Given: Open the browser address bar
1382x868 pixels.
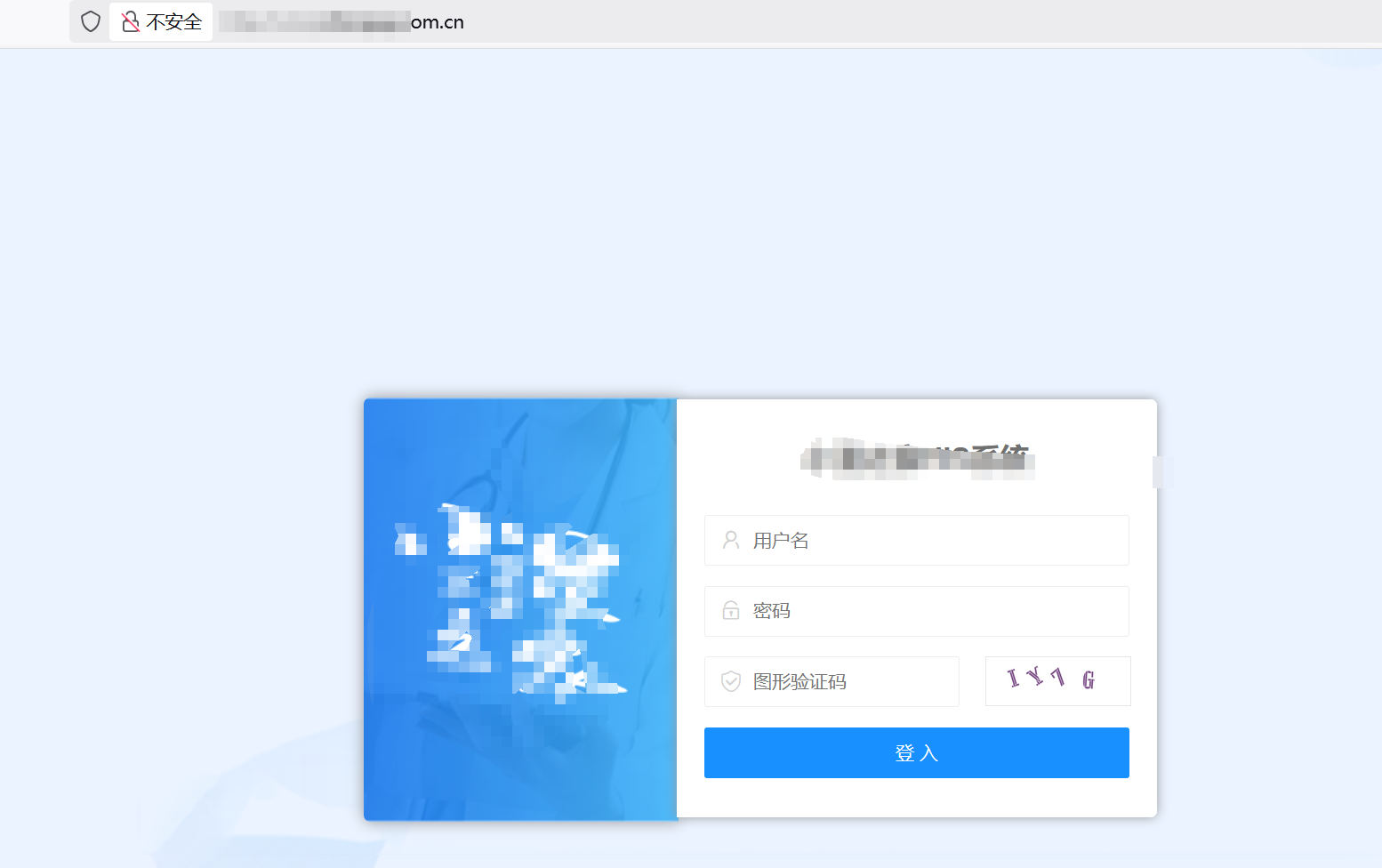Looking at the screenshot, I should pyautogui.click(x=623, y=21).
